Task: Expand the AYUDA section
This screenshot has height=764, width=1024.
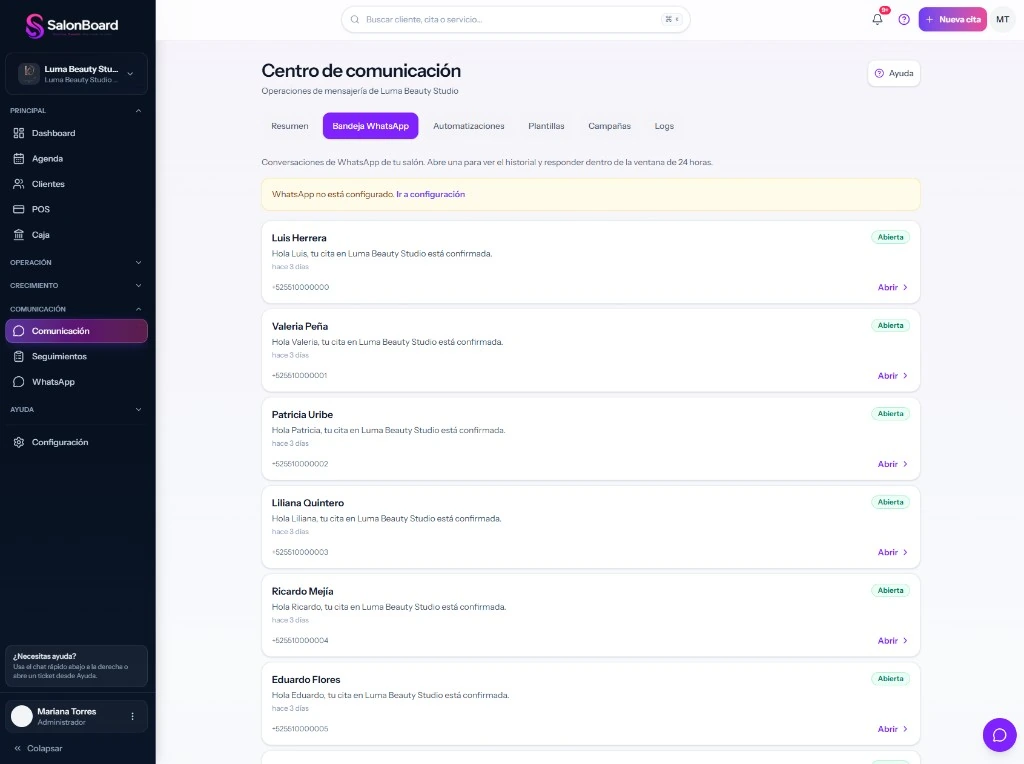Action: [76, 410]
